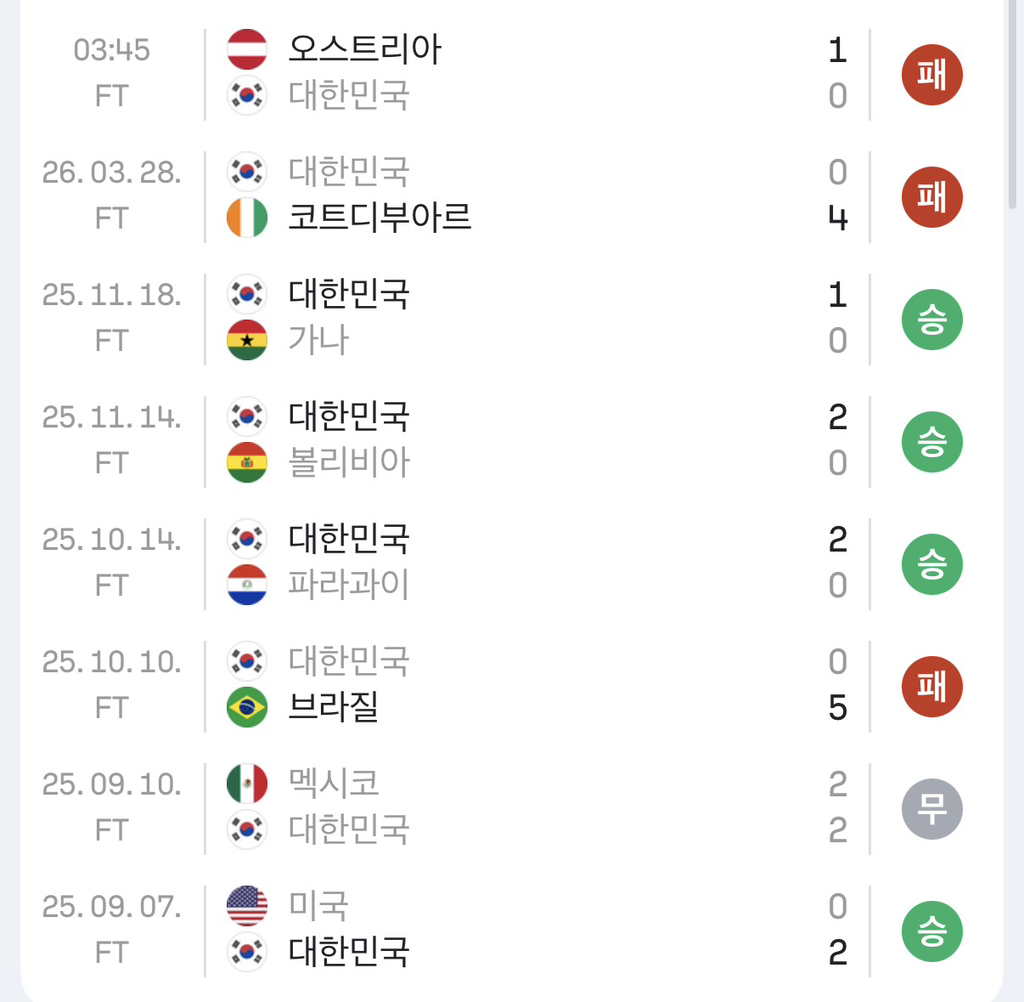Click the Côte d'Ivoire flag icon
The height and width of the screenshot is (1002, 1024).
(247, 218)
